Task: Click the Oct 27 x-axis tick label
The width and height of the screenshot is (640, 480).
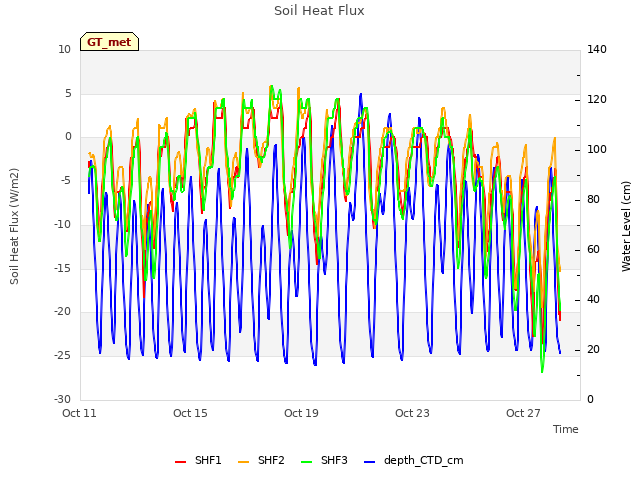Action: click(523, 413)
